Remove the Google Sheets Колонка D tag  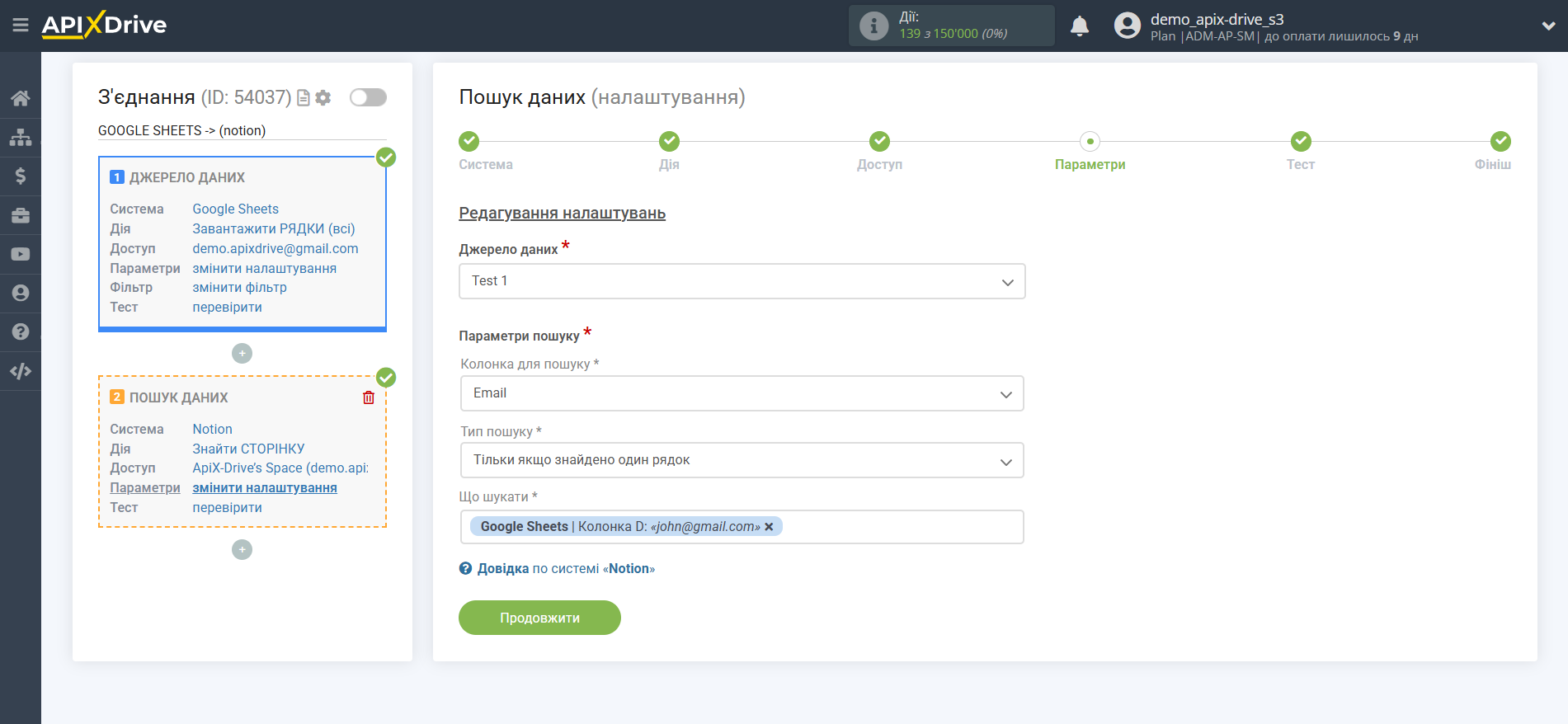click(x=769, y=527)
